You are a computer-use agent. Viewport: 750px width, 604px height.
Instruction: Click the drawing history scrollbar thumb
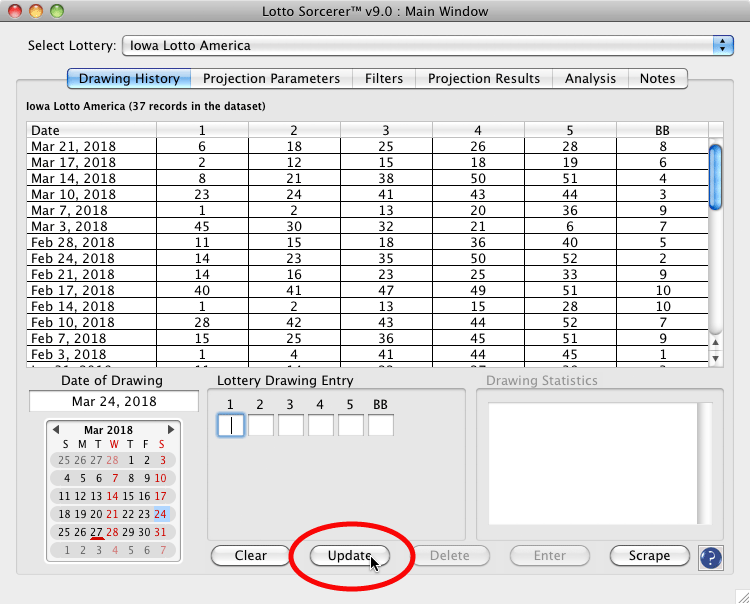716,177
